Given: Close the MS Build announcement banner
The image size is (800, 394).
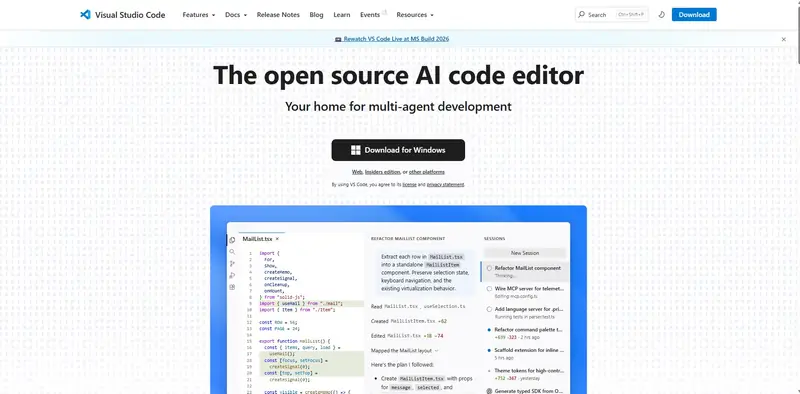Looking at the screenshot, I should (784, 39).
